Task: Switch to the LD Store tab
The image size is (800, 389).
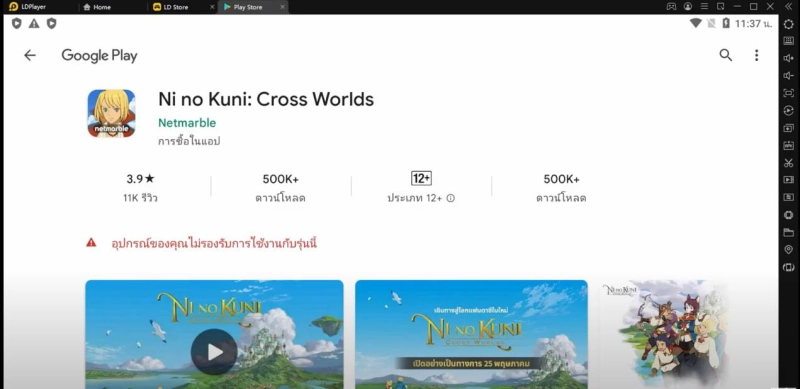Action: [177, 7]
